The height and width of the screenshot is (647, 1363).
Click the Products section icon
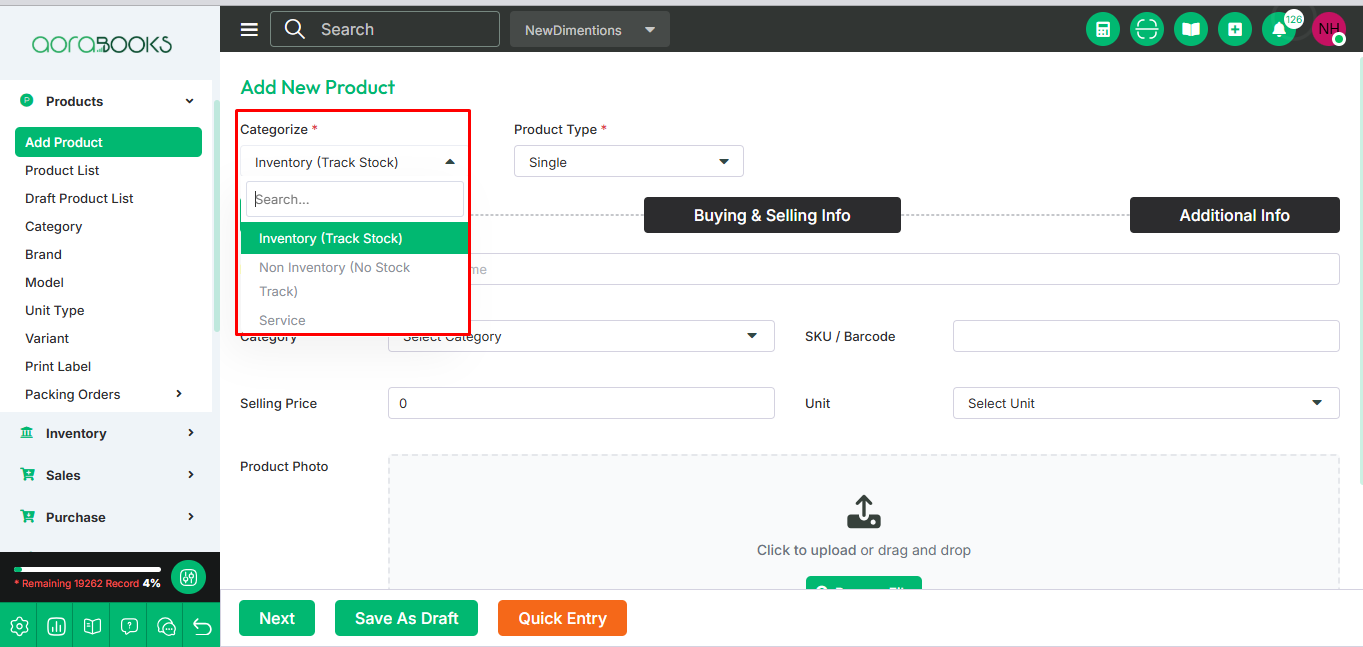tap(27, 101)
